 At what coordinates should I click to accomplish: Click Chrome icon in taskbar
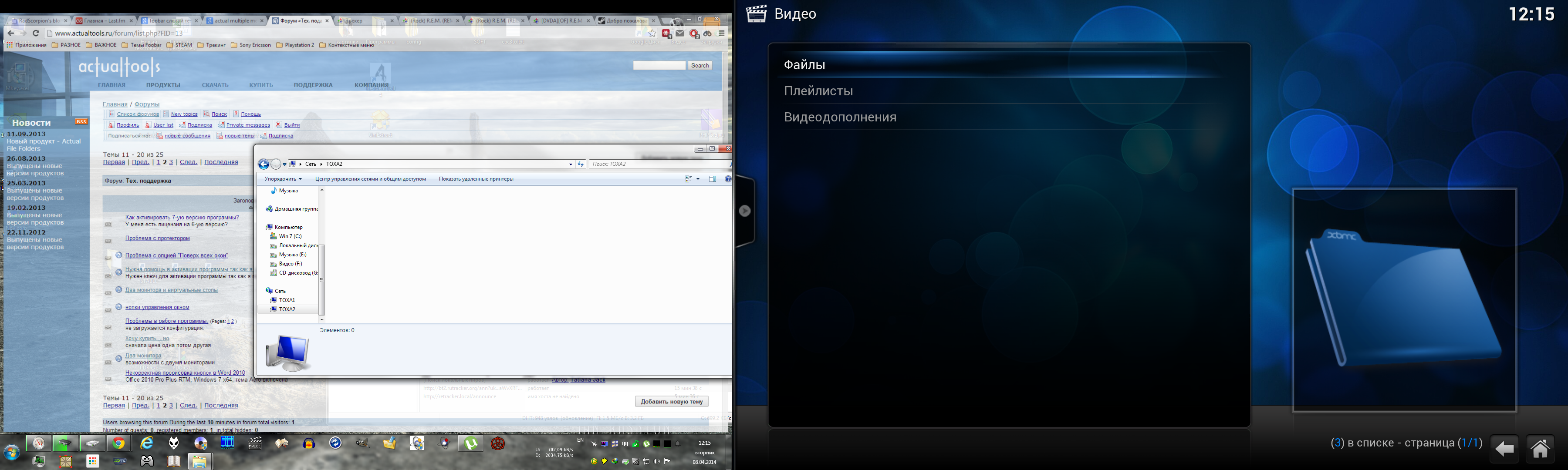pyautogui.click(x=119, y=443)
